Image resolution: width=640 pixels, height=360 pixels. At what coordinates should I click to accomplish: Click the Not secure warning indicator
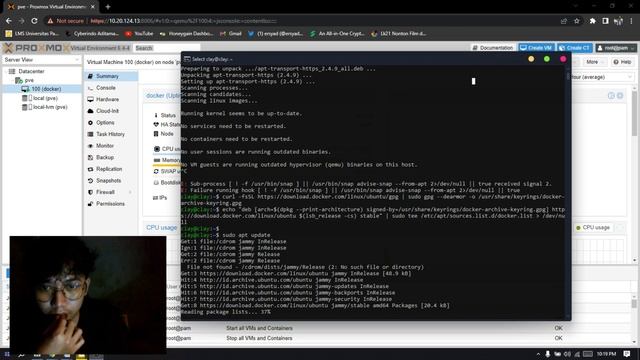coord(66,21)
